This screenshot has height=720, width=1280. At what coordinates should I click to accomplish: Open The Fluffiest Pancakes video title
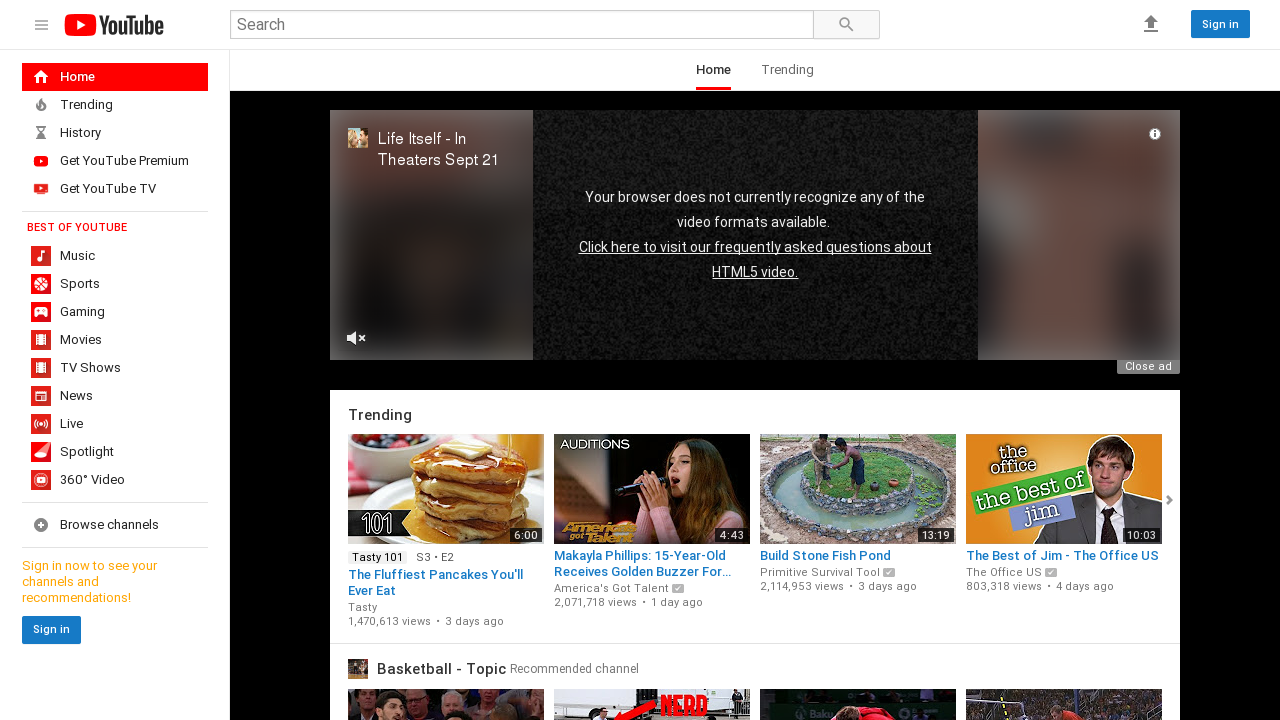pyautogui.click(x=436, y=583)
